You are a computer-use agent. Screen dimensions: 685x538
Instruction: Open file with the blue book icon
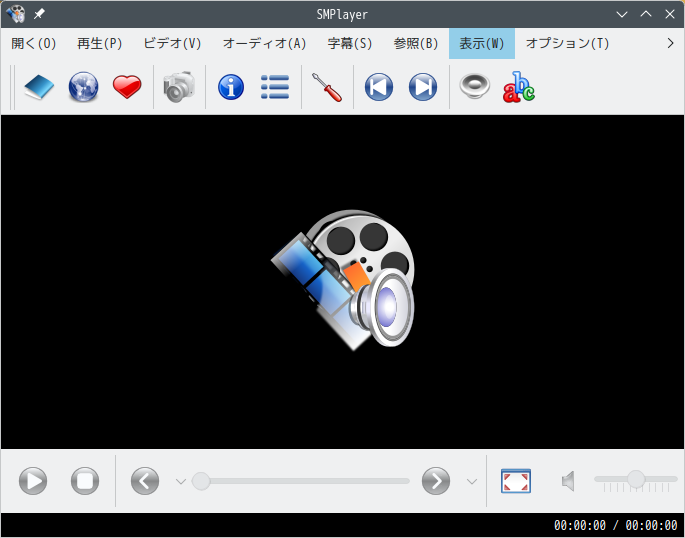click(x=39, y=87)
